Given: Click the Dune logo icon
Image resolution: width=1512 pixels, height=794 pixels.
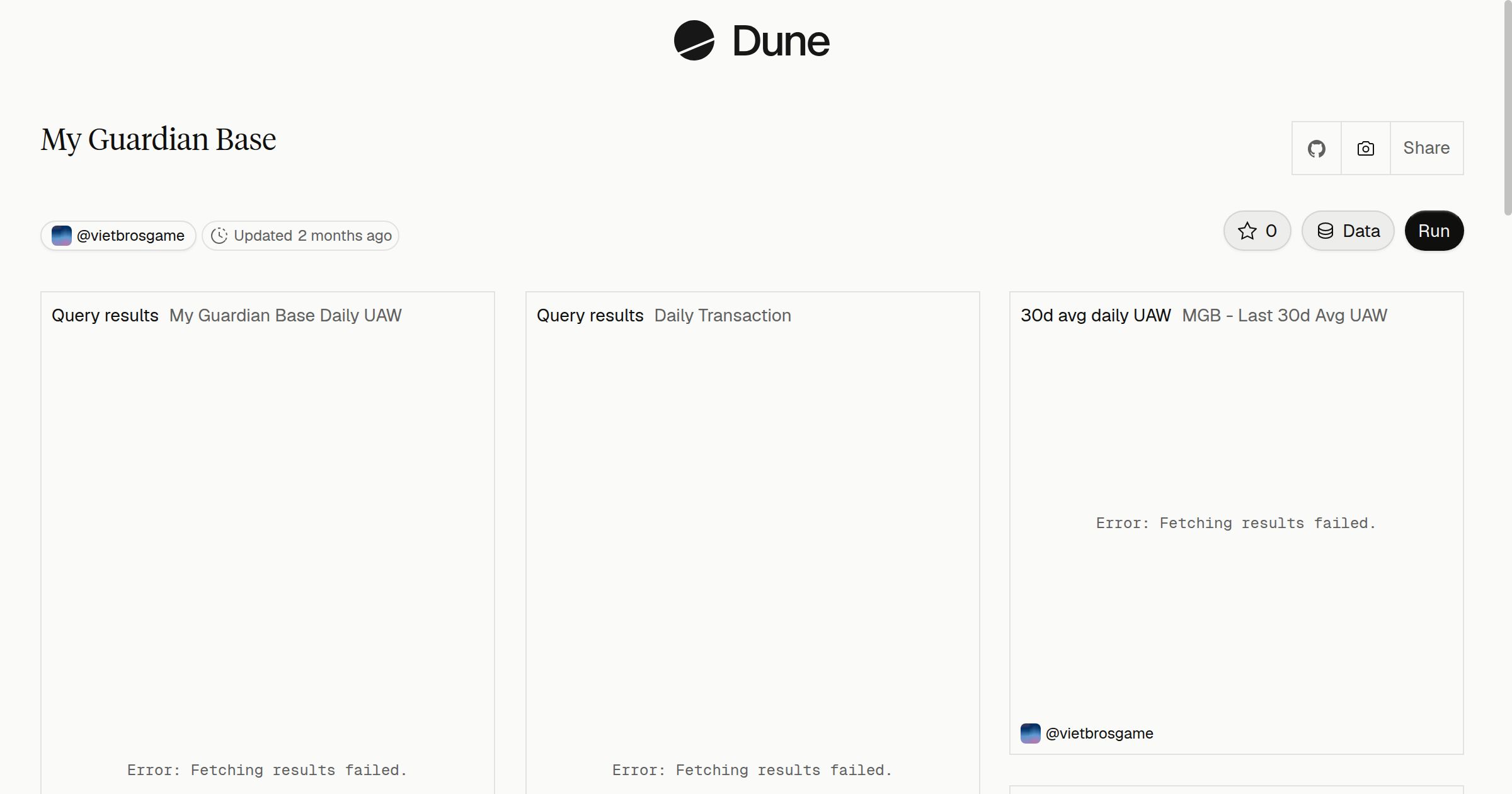Looking at the screenshot, I should pyautogui.click(x=694, y=40).
